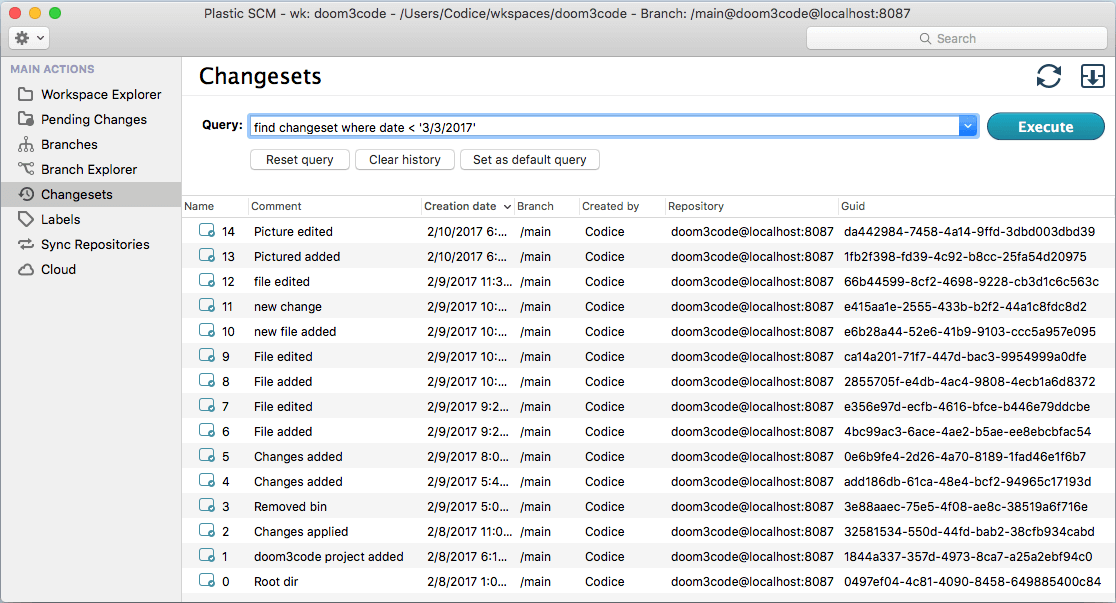The width and height of the screenshot is (1116, 603).
Task: Click the Guid starting with 3e88aaec
Action: click(966, 506)
